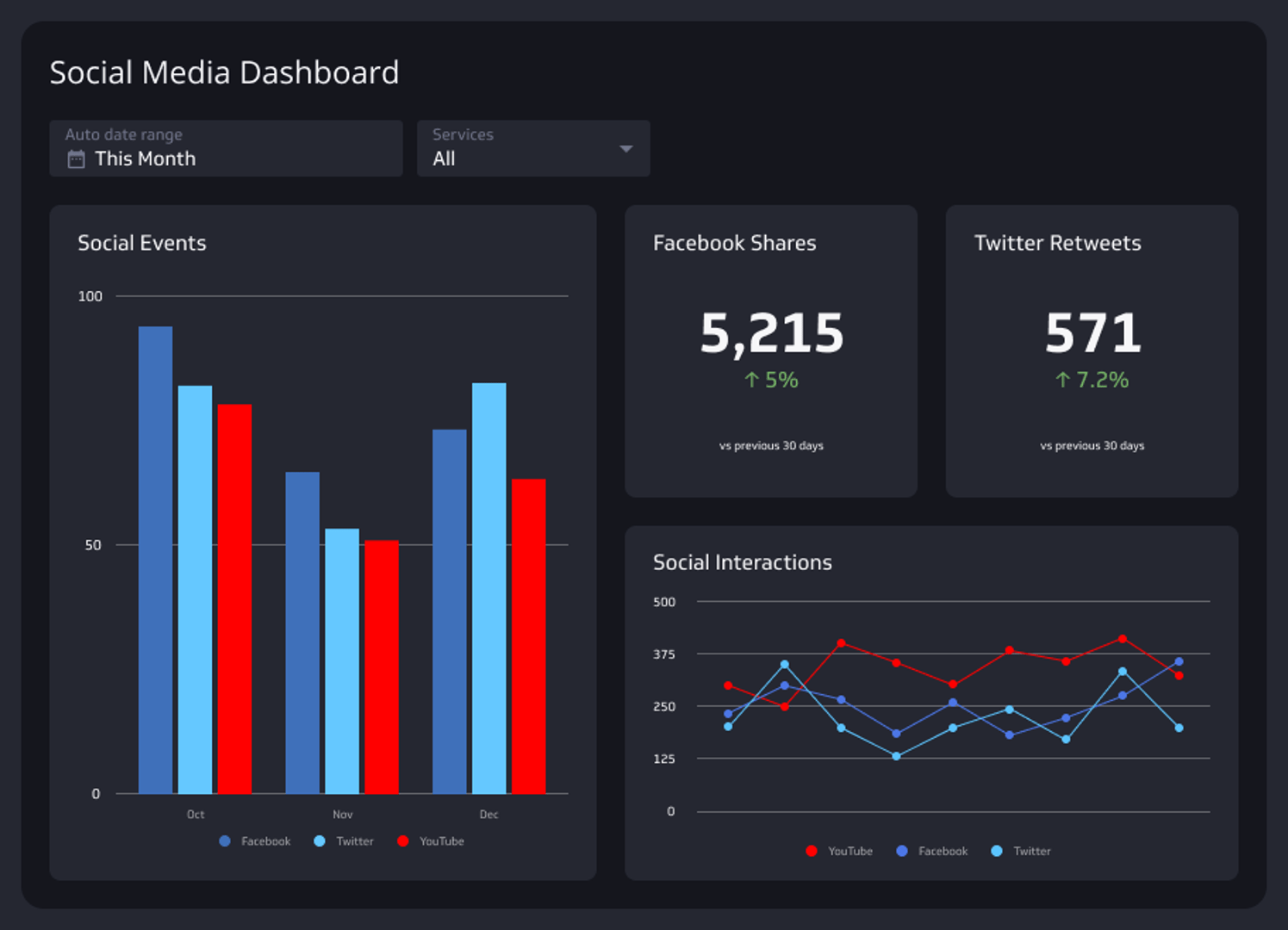
Task: Click the Social Media Dashboard title
Action: 225,72
